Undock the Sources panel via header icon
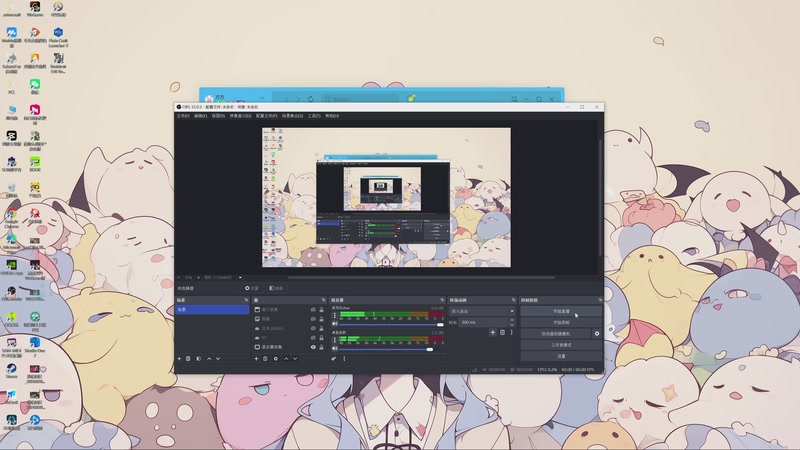Screen dimensions: 800x450 click(323, 300)
